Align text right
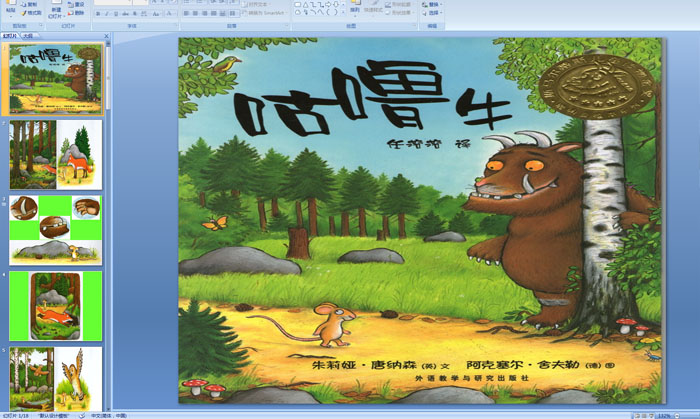Image resolution: width=700 pixels, height=419 pixels. click(x=205, y=14)
